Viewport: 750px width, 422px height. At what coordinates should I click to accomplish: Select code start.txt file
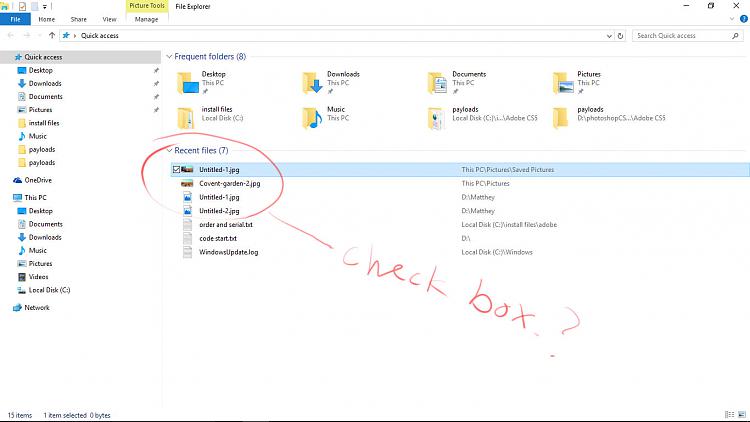tap(218, 238)
